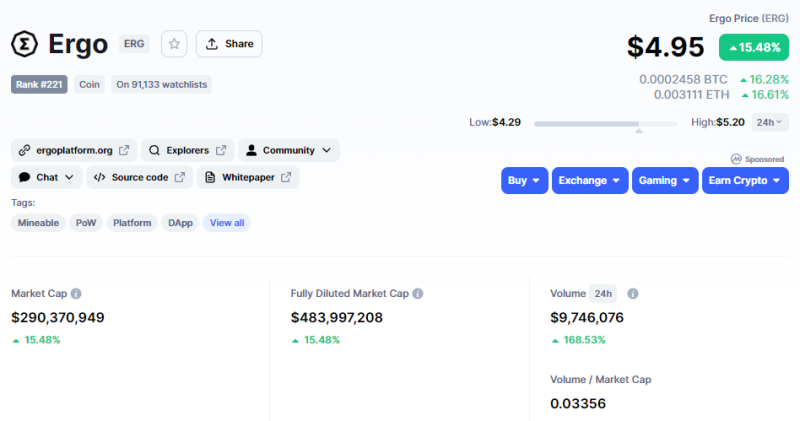Click the info icon next to Volume 24h
The image size is (800, 421).
coord(633,293)
